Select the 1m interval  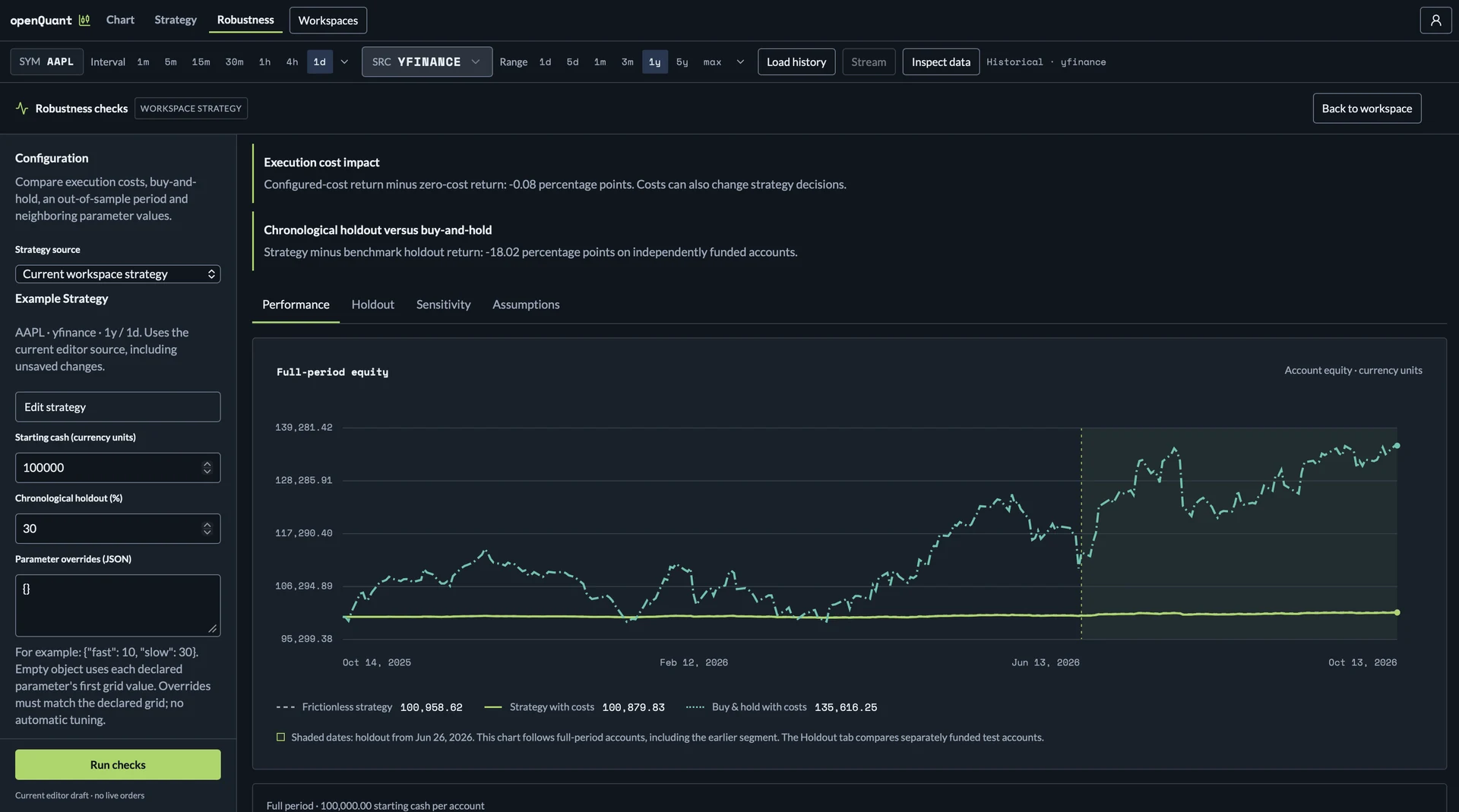(x=143, y=62)
